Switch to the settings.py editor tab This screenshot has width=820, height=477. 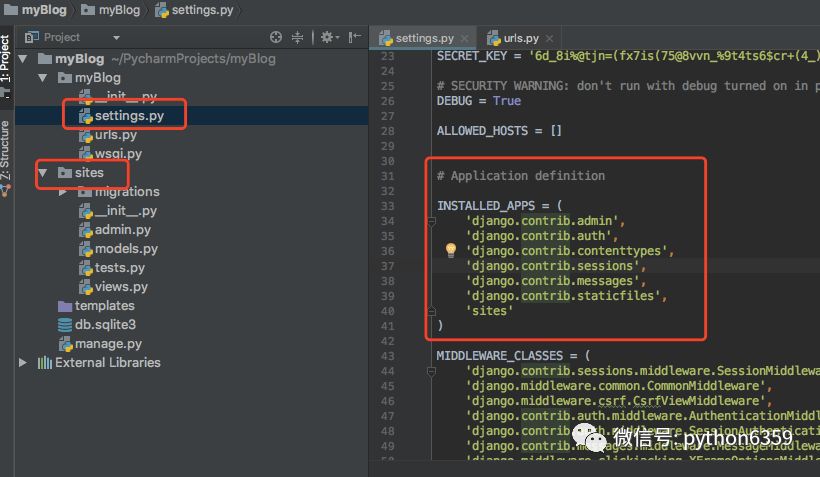point(424,38)
